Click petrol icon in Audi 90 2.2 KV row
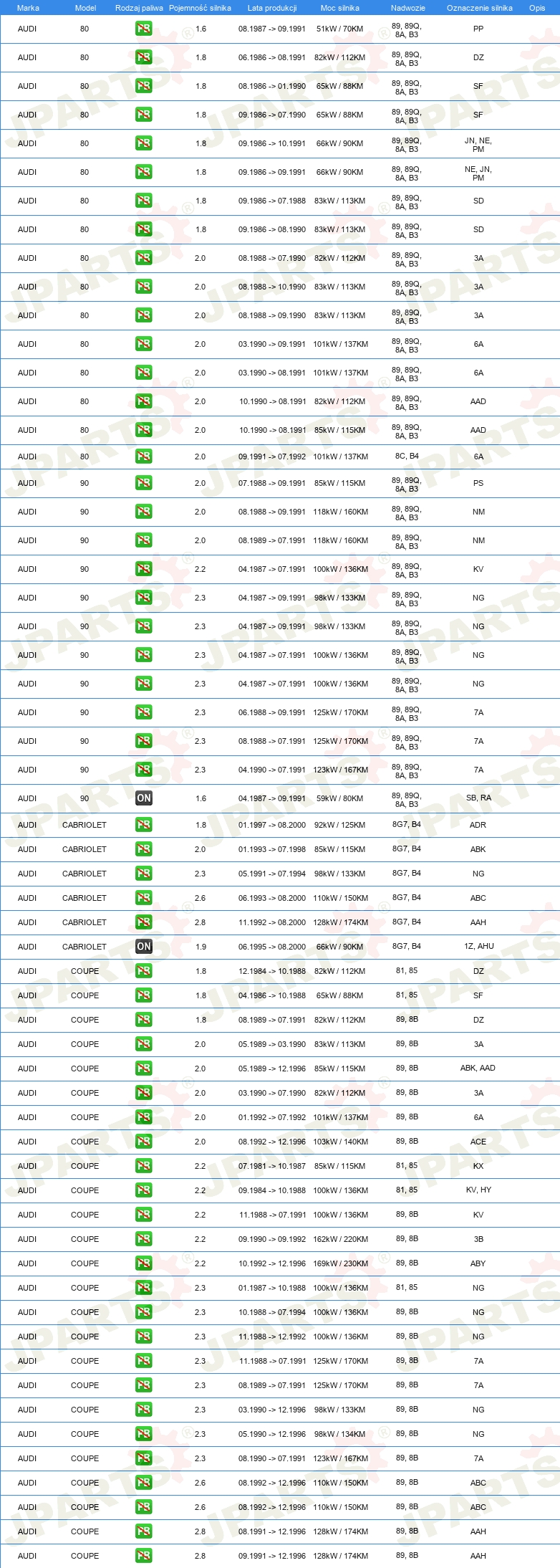Viewport: 560px width, 1568px height. 144,569
